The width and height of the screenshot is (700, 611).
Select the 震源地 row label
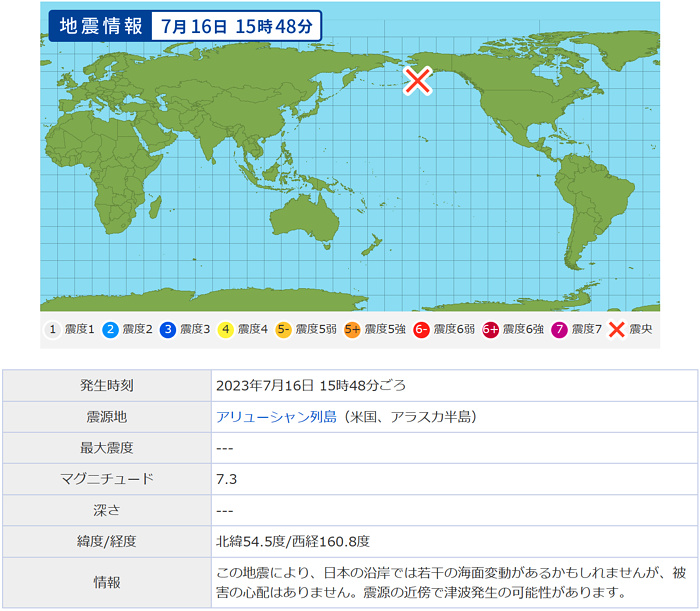[107, 417]
